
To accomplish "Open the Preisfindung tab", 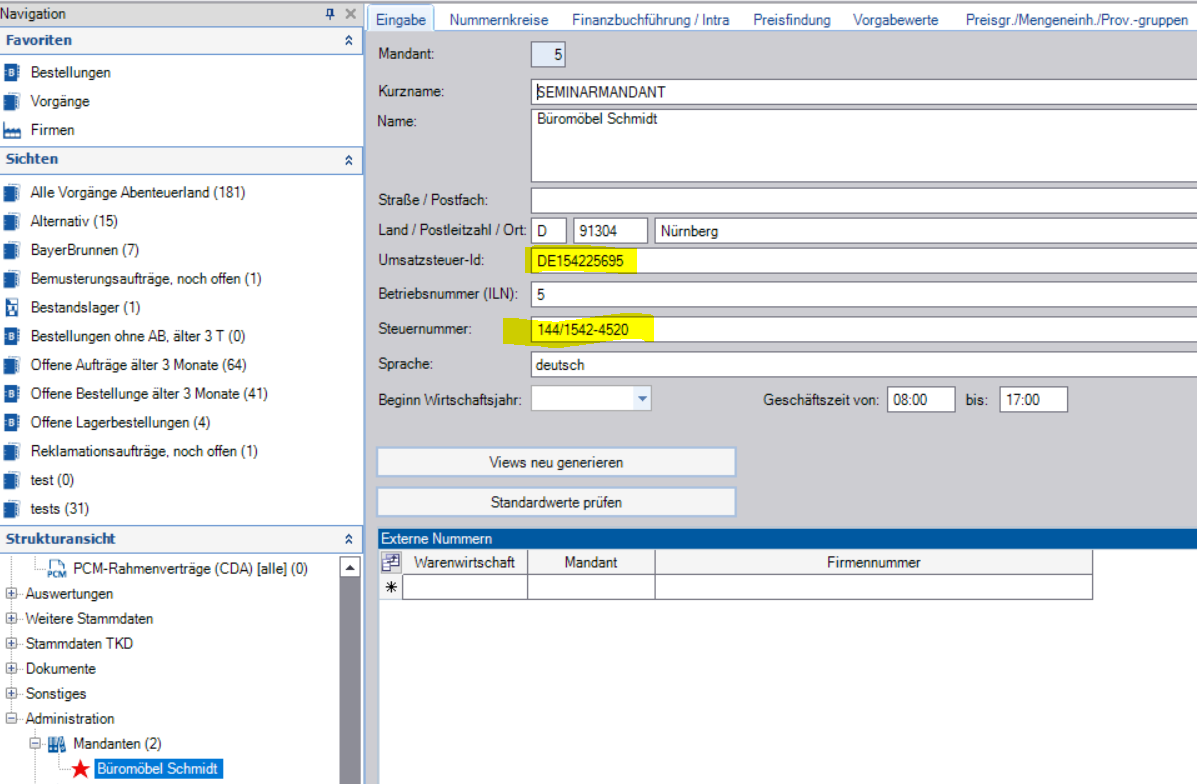I will coord(791,19).
